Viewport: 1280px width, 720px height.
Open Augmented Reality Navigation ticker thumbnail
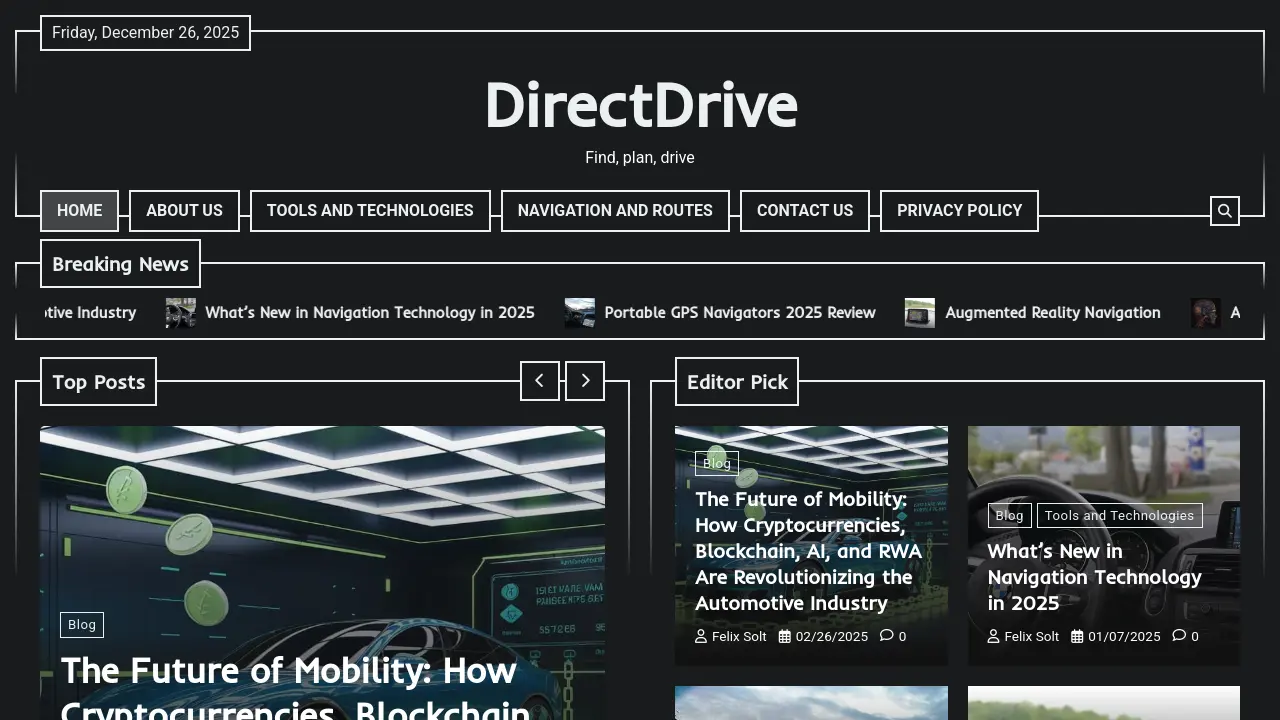coord(920,313)
